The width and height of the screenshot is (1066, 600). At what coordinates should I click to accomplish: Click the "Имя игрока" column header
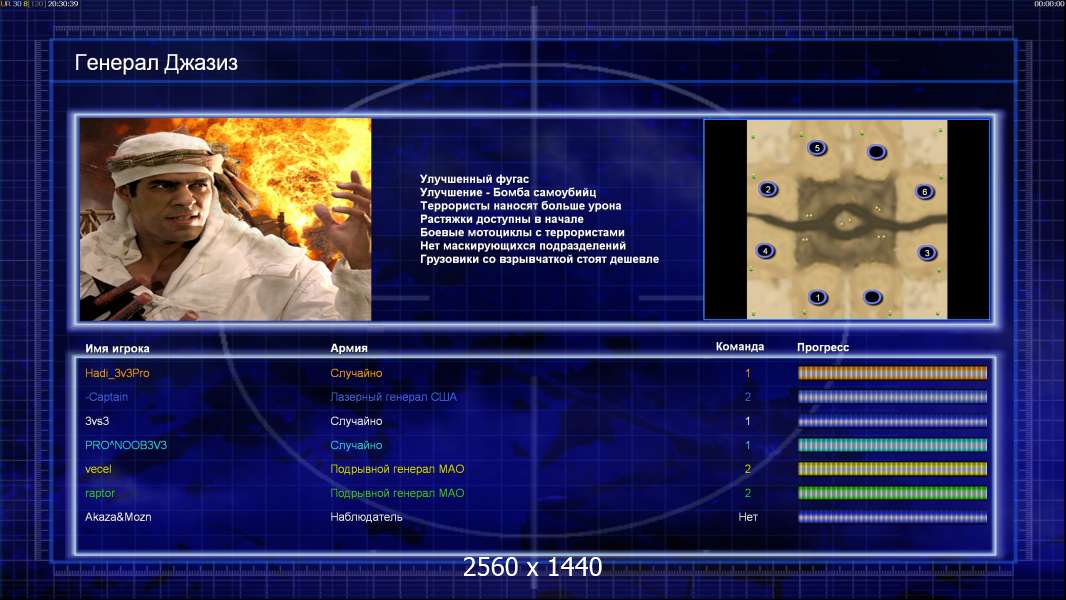pos(117,349)
